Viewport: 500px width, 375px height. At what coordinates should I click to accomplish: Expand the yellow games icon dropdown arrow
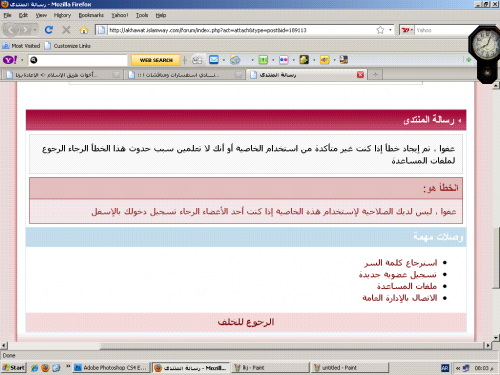314,60
